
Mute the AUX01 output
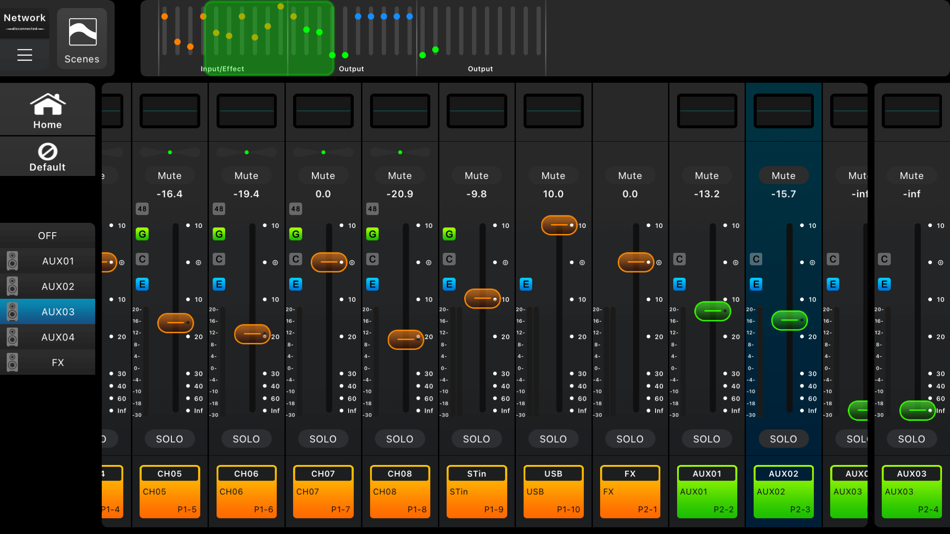pyautogui.click(x=707, y=176)
